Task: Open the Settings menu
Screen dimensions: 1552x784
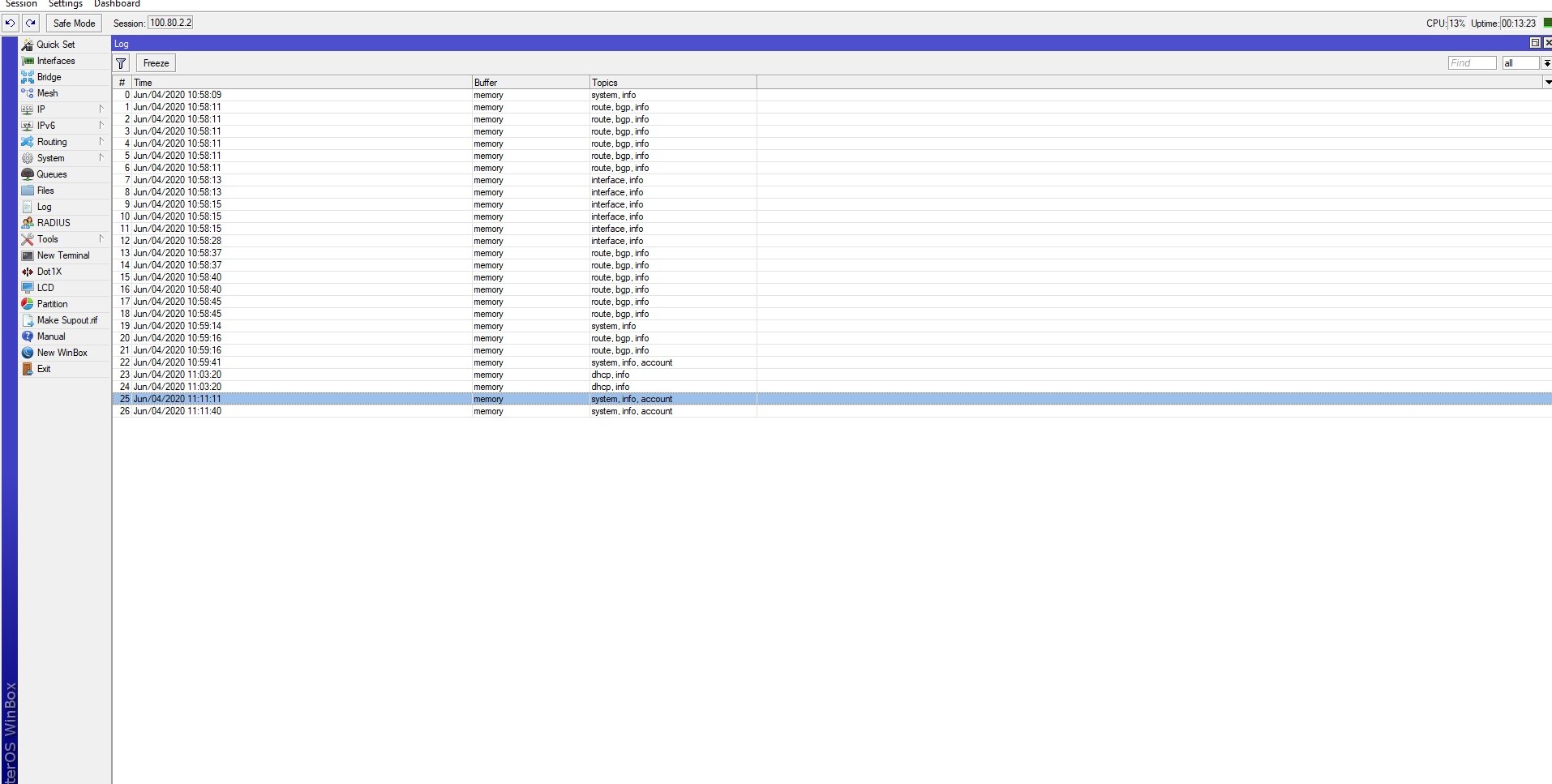Action: pos(66,4)
